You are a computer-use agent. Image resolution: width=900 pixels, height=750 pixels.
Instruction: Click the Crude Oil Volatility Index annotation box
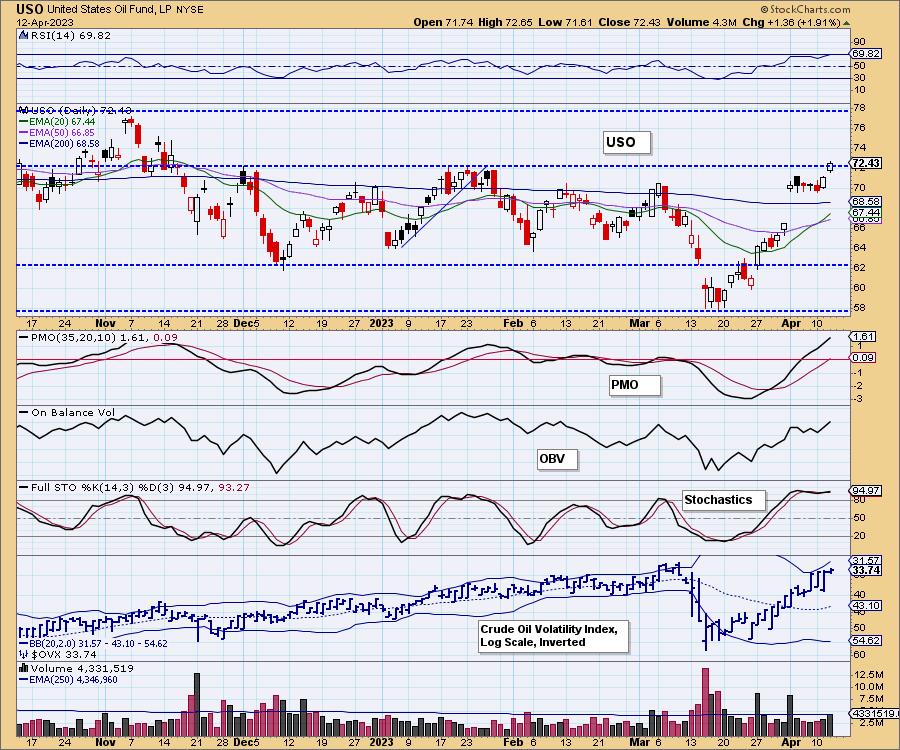554,636
